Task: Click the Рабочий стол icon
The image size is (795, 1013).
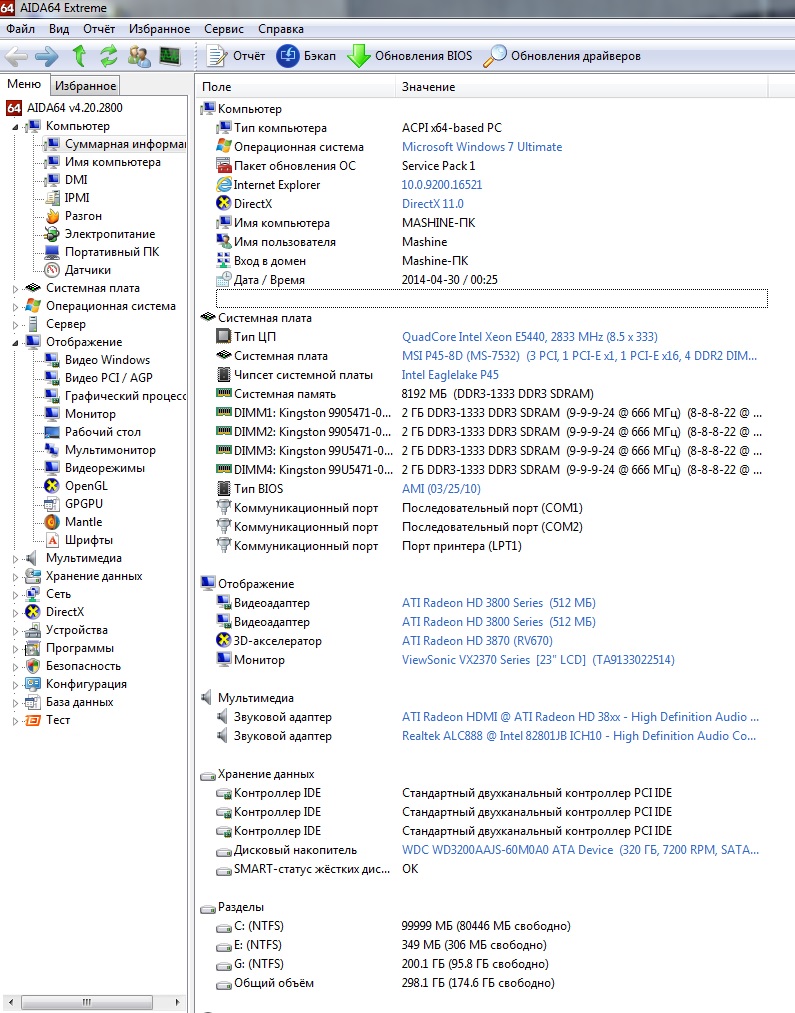Action: pos(52,432)
